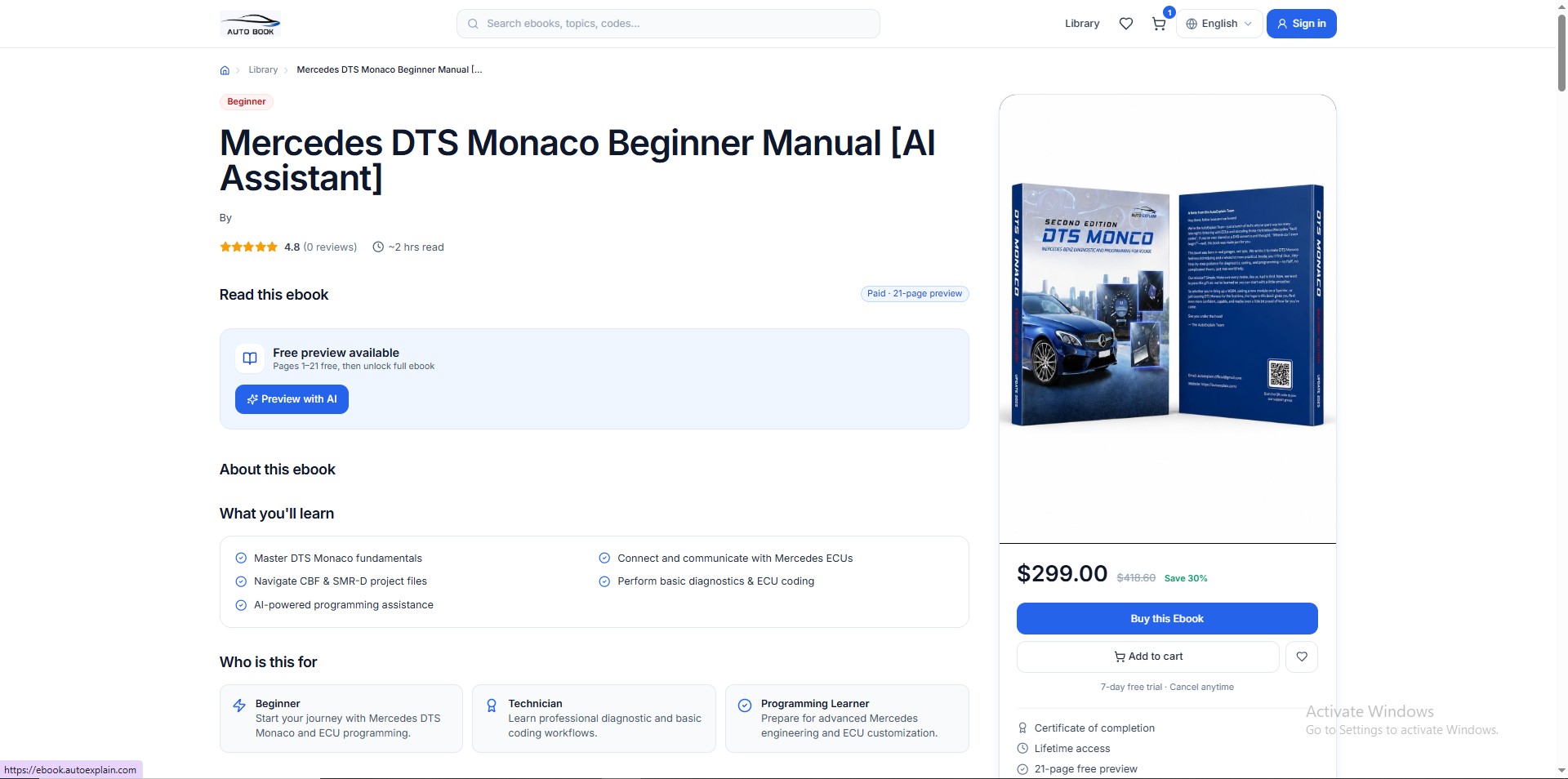This screenshot has height=779, width=1568.
Task: Click the Sign in button
Action: [x=1301, y=24]
